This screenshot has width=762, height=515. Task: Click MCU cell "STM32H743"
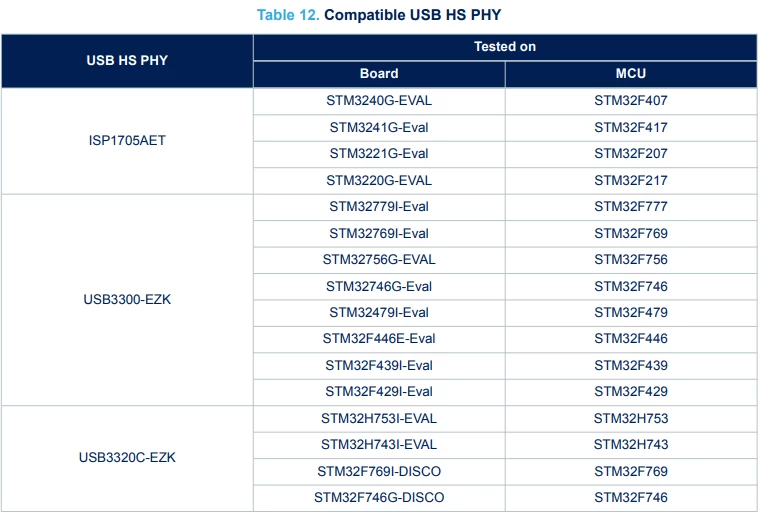tap(631, 445)
